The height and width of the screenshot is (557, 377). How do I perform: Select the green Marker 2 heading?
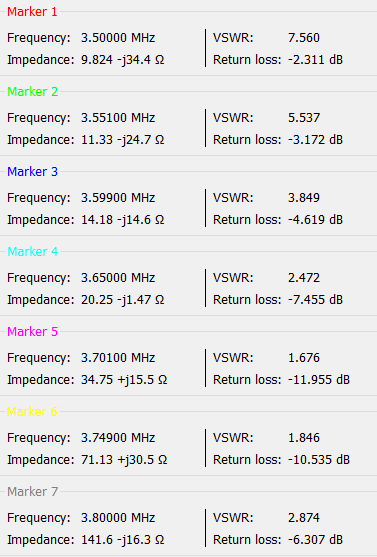[32, 92]
